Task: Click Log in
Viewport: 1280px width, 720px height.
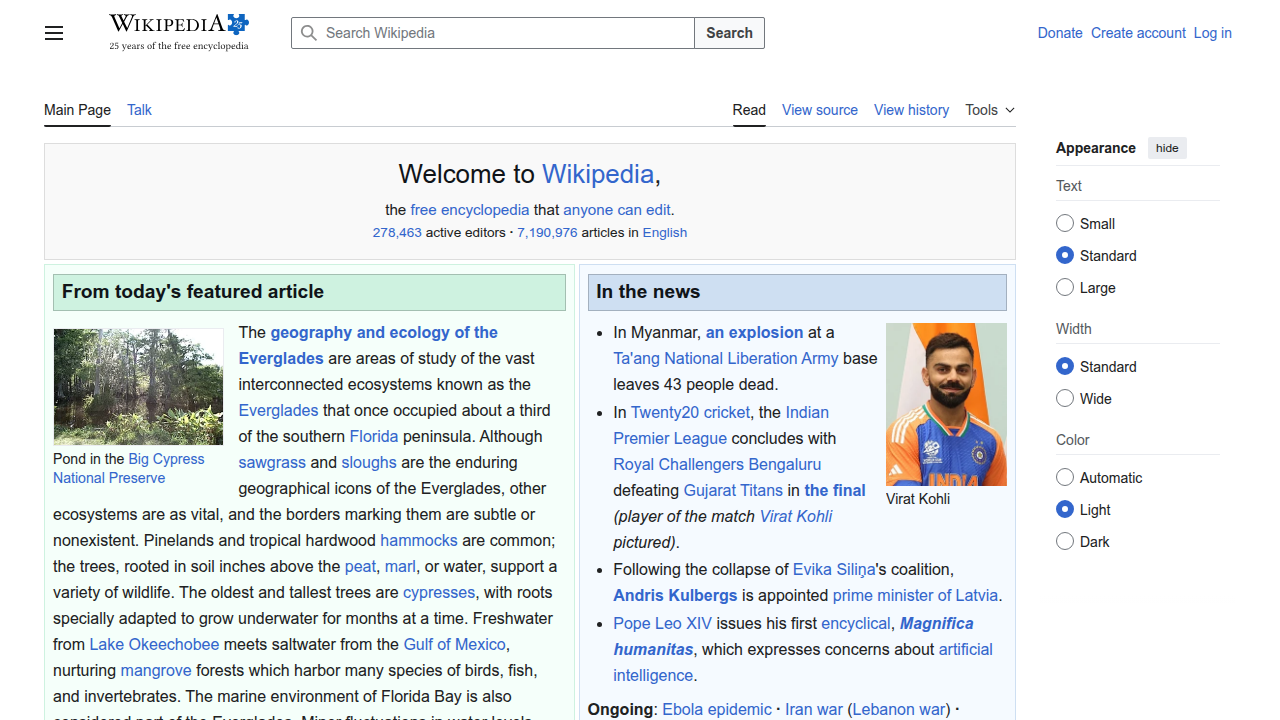Action: (x=1212, y=33)
